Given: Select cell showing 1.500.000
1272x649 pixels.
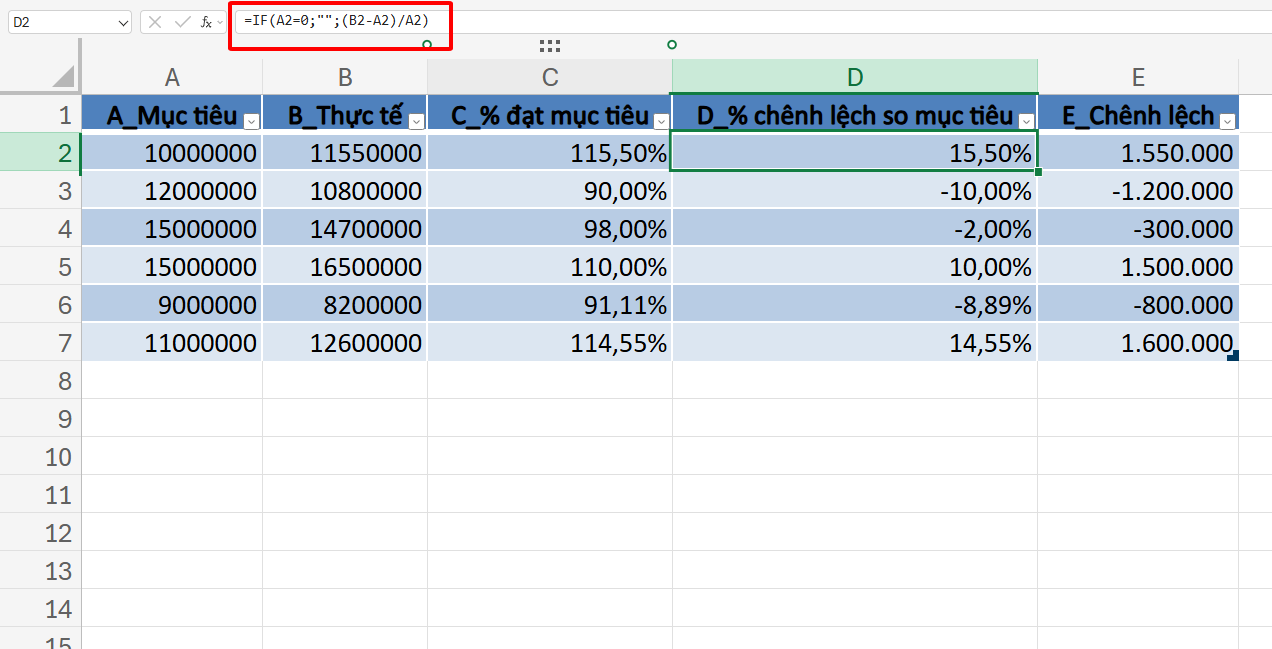Looking at the screenshot, I should click(x=1138, y=266).
